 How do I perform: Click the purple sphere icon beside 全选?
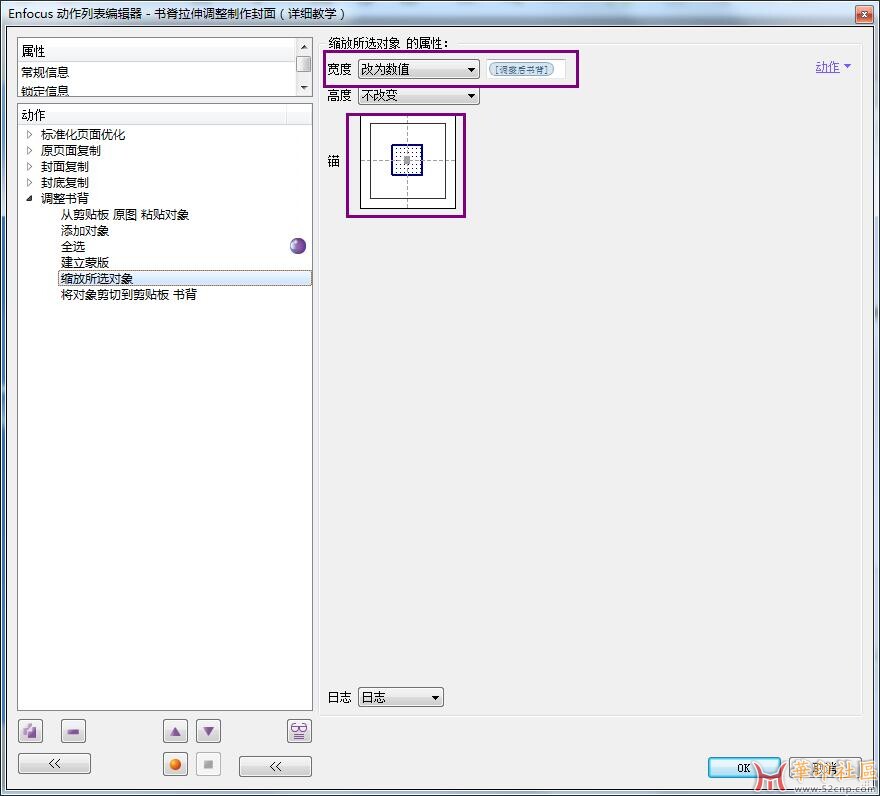click(298, 246)
